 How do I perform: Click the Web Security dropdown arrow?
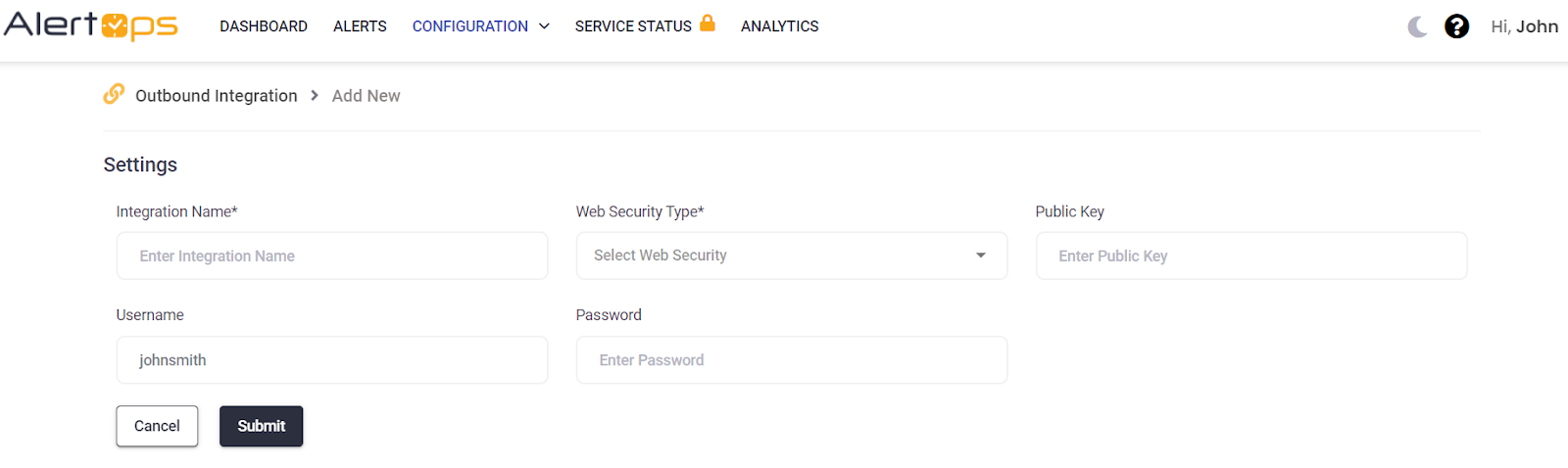(981, 256)
